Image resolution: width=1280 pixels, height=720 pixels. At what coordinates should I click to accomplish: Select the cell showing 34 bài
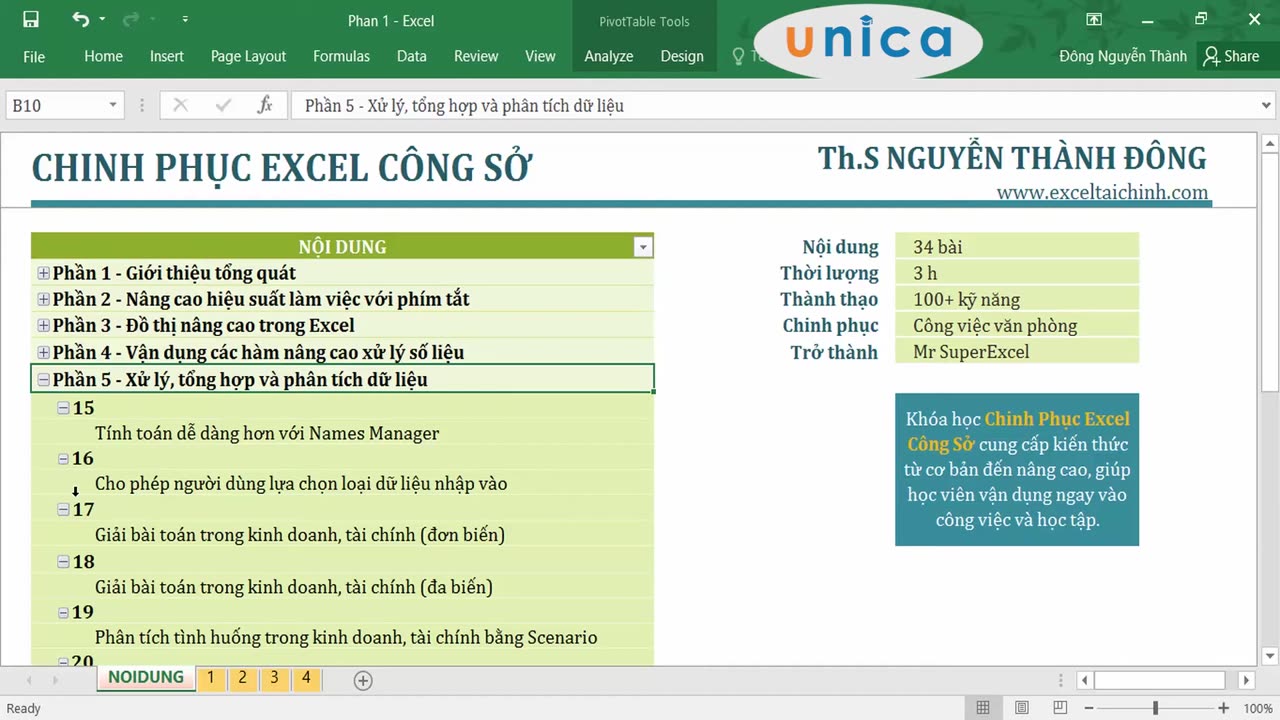[1017, 246]
